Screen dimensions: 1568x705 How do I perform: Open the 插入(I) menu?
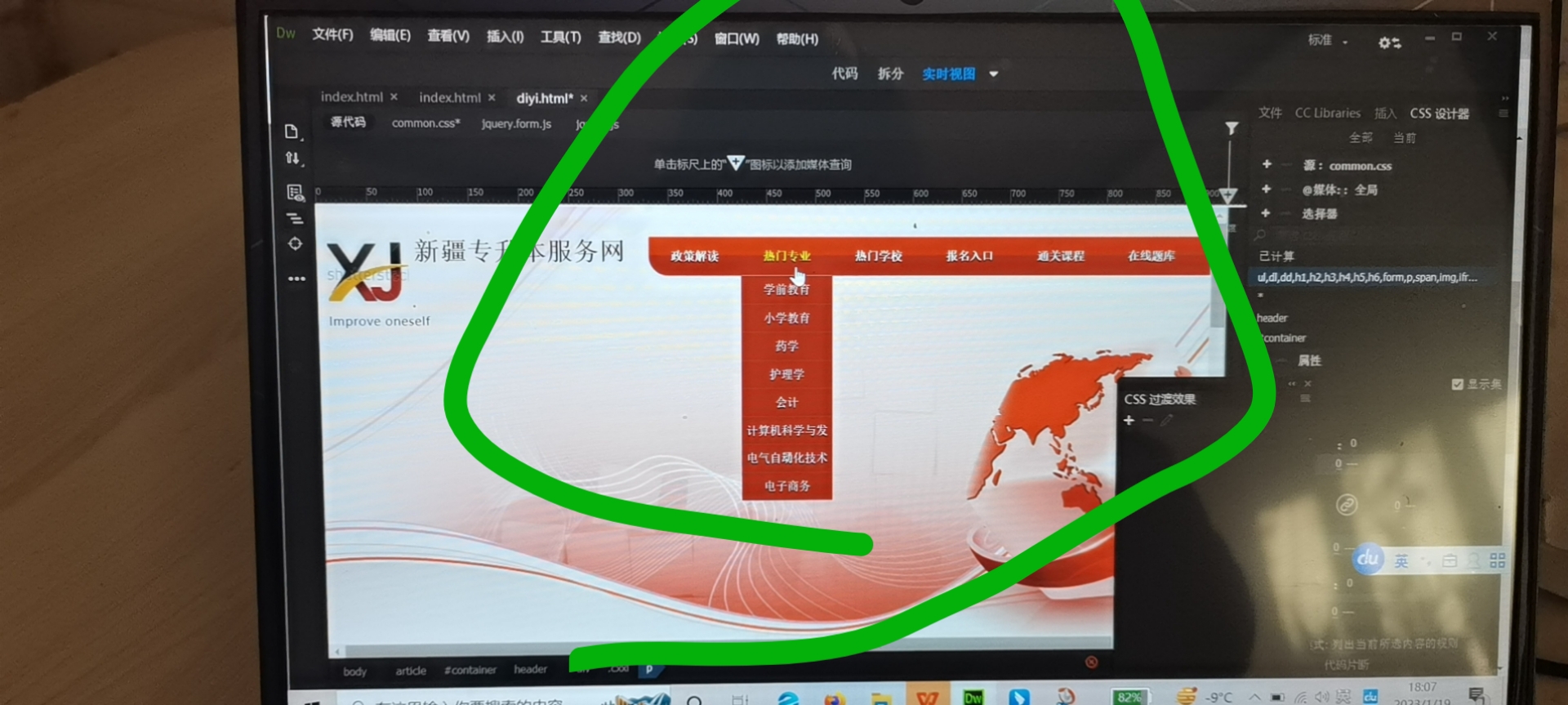[506, 37]
